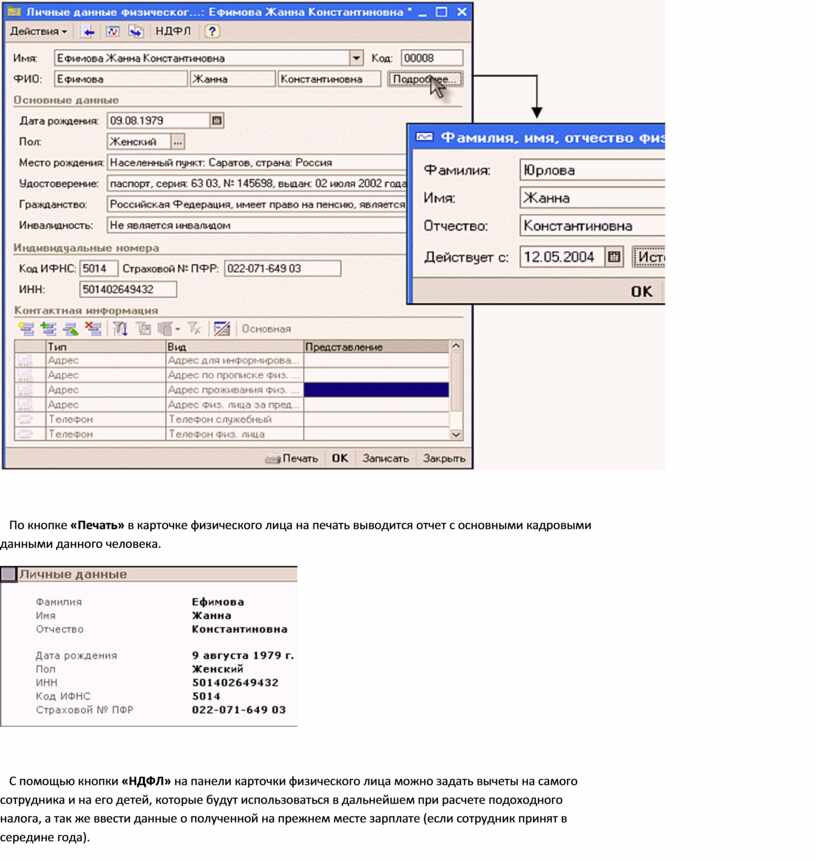Click the highlighted Представление cell
816x861 pixels.
click(376, 390)
